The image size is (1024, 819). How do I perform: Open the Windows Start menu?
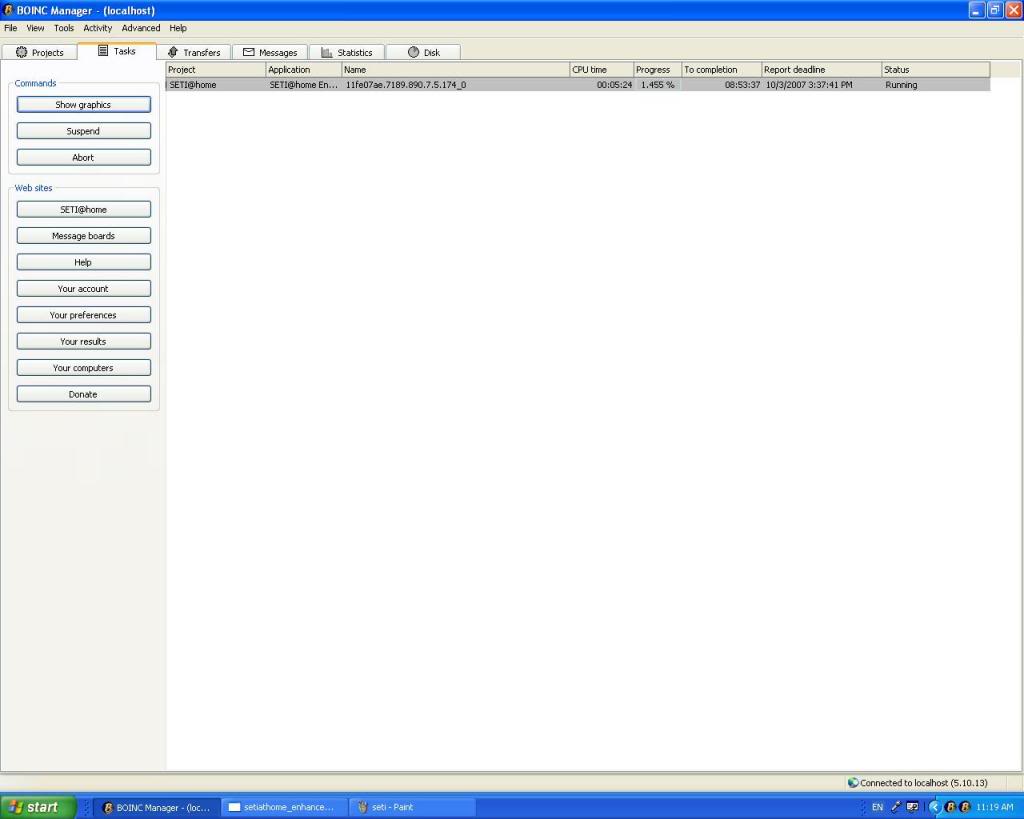coord(39,807)
